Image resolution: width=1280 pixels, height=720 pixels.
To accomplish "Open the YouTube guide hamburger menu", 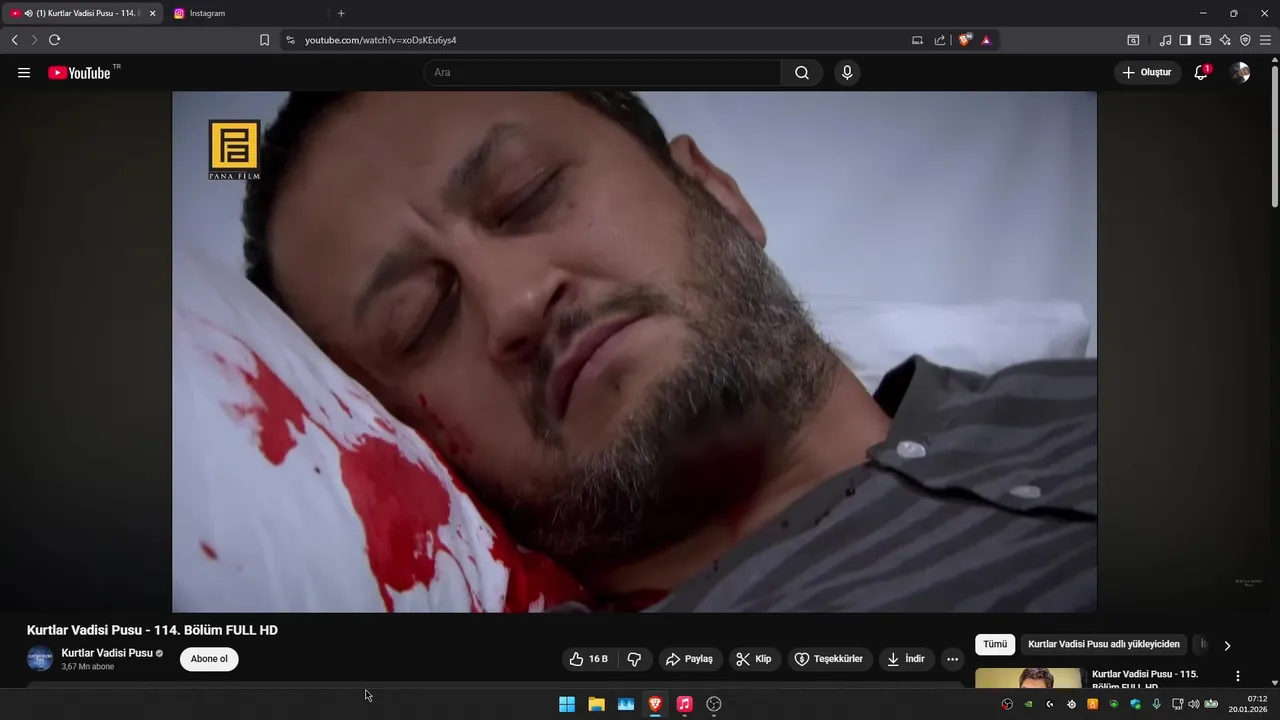I will (24, 73).
